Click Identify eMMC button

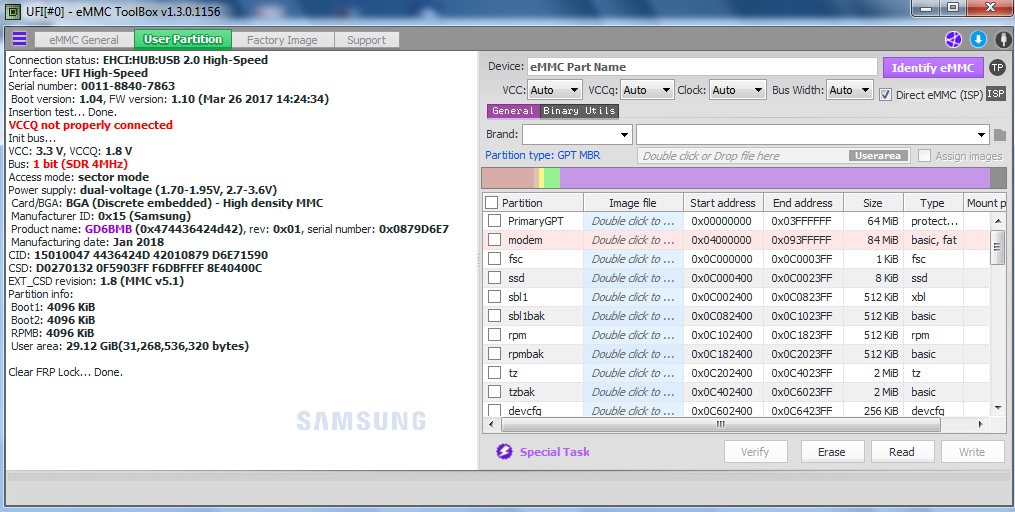[x=933, y=67]
